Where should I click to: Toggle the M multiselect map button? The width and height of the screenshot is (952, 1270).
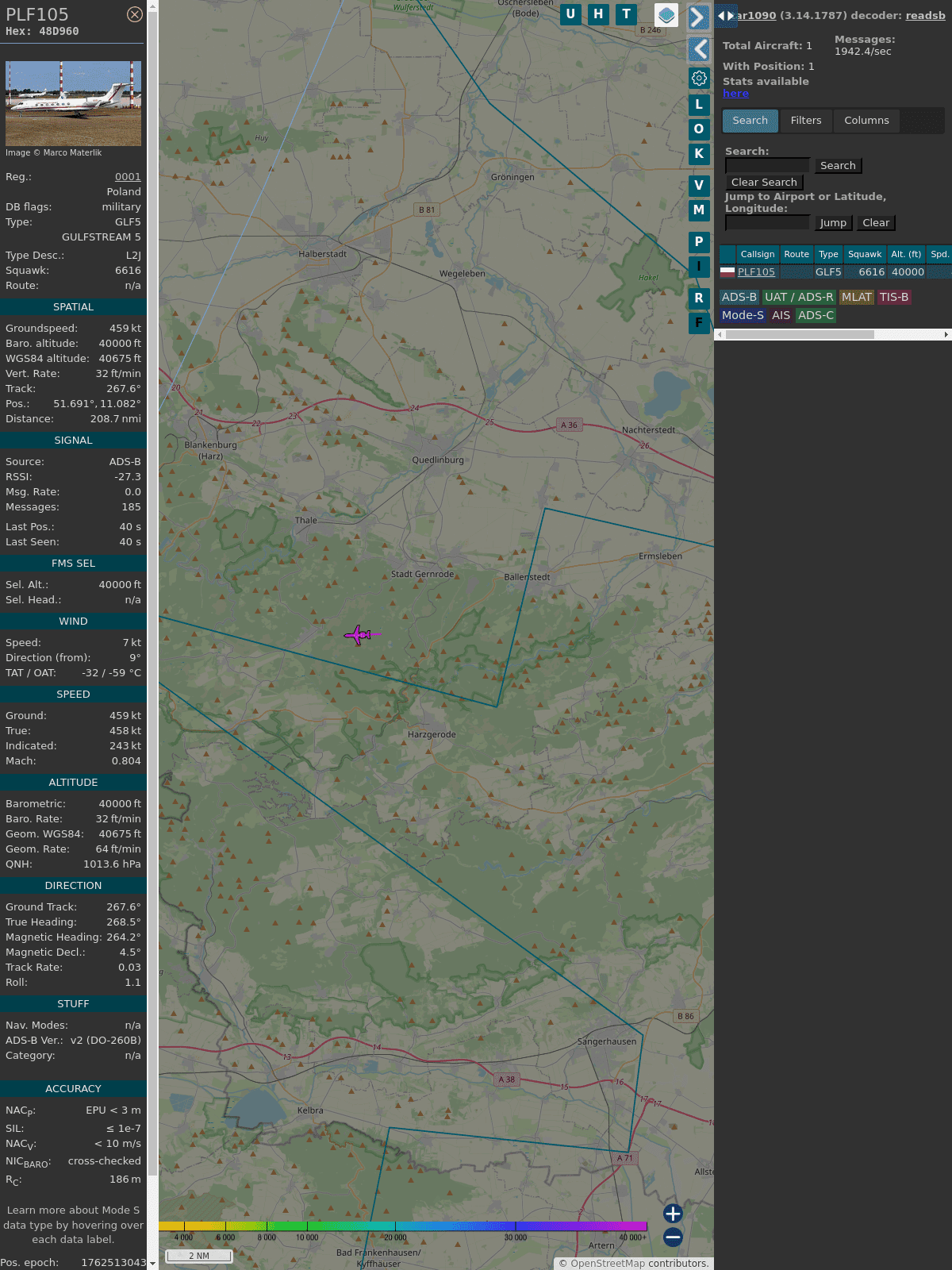click(699, 210)
